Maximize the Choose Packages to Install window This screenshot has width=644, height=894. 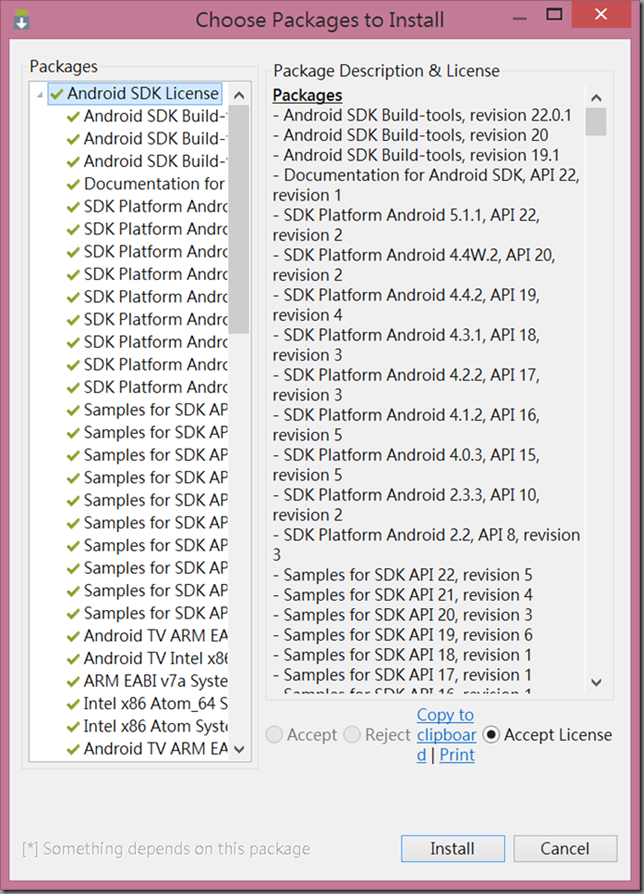click(554, 15)
